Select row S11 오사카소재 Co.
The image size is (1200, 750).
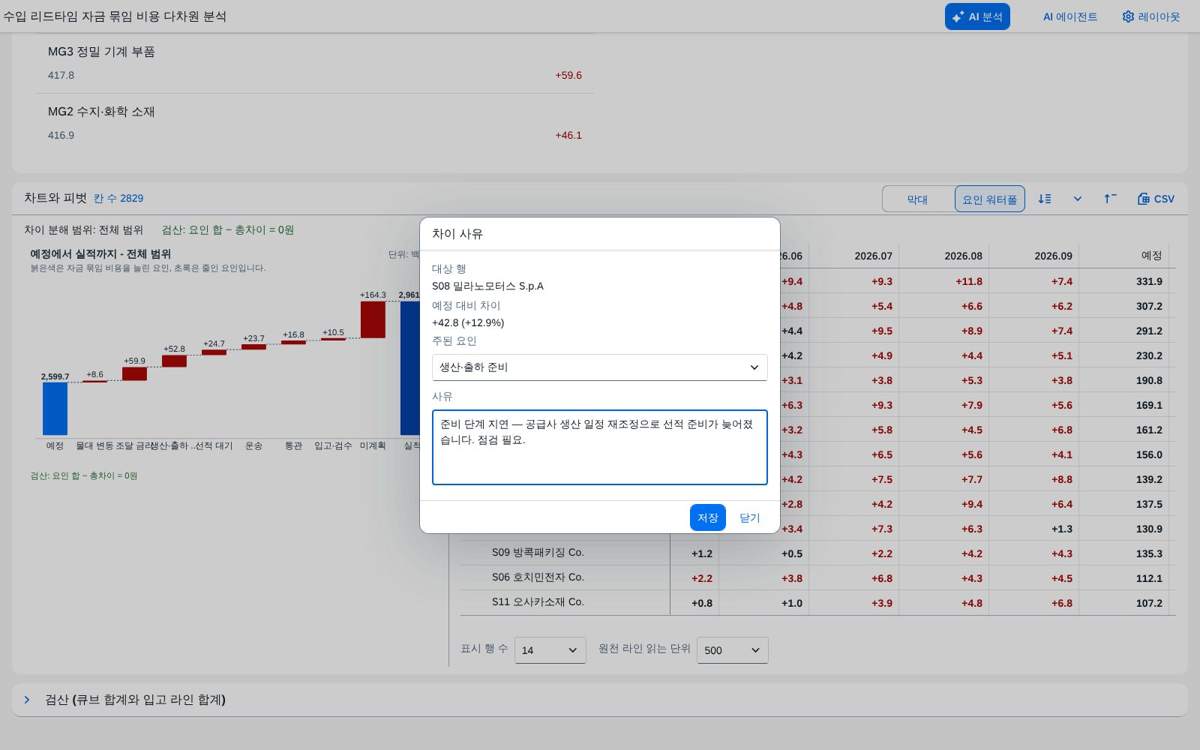tap(537, 602)
